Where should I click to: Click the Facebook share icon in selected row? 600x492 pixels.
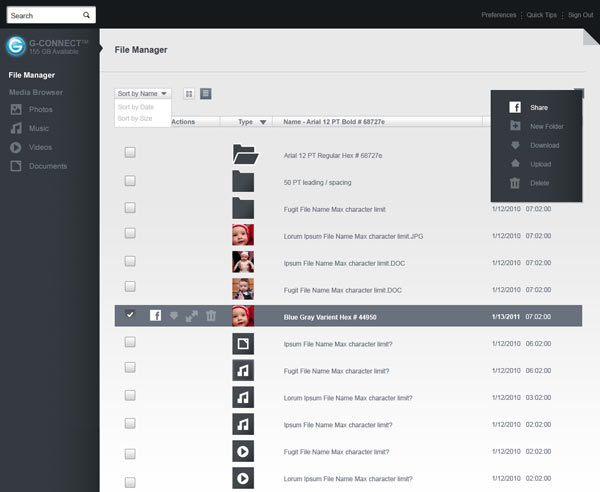point(156,315)
